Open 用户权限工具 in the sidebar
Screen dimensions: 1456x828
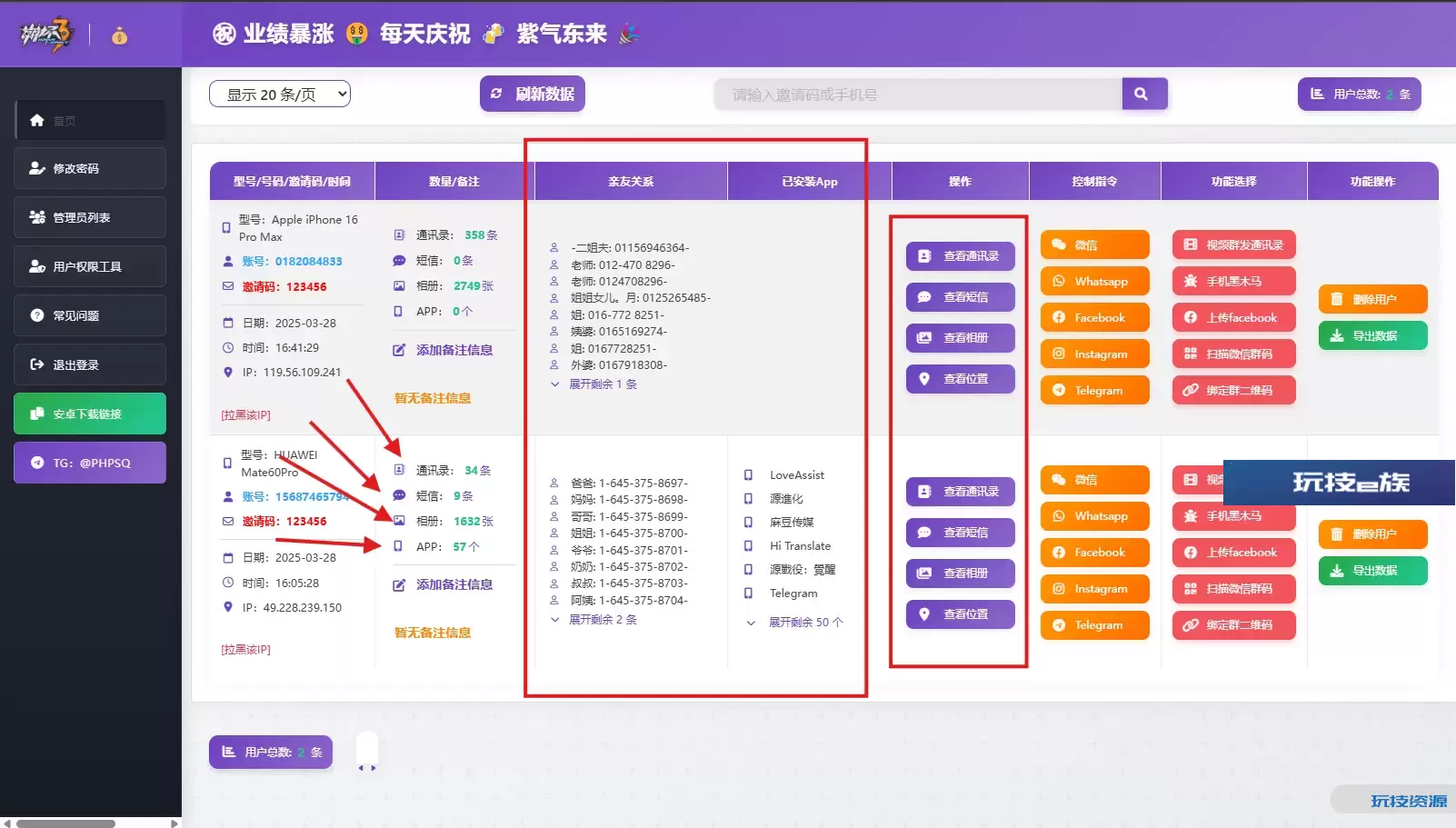pos(90,266)
